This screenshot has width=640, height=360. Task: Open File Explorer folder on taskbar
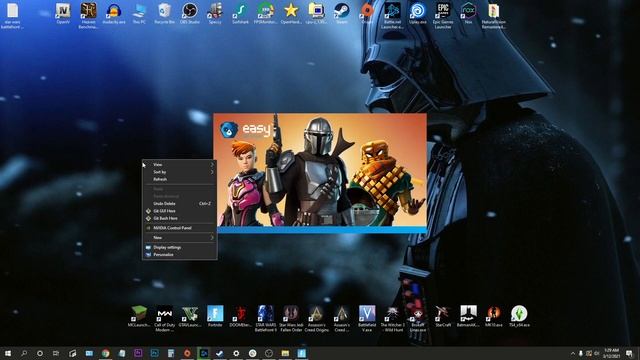[x=285, y=353]
